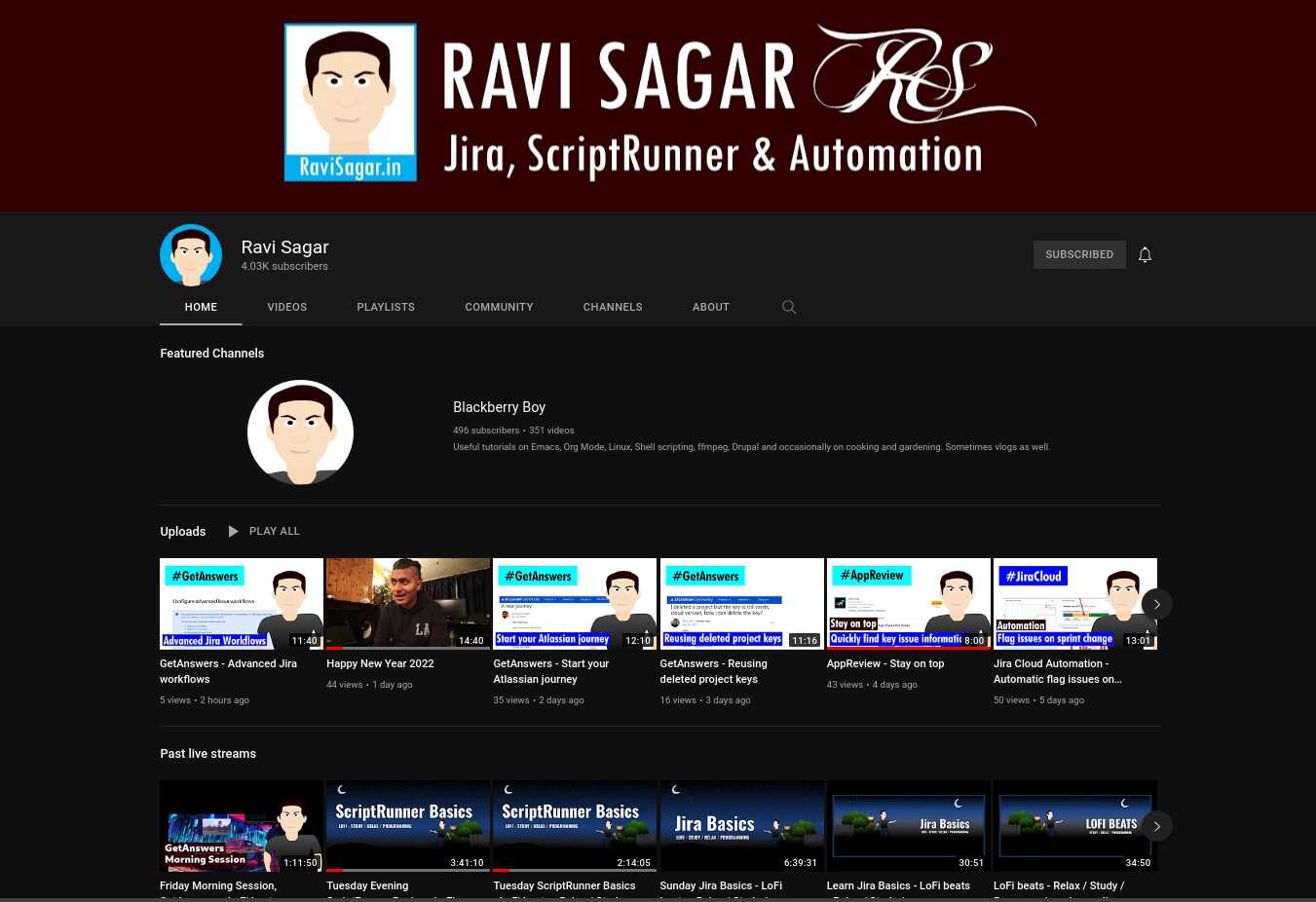Switch to the VIDEOS tab
The width and height of the screenshot is (1316, 902).
(287, 307)
